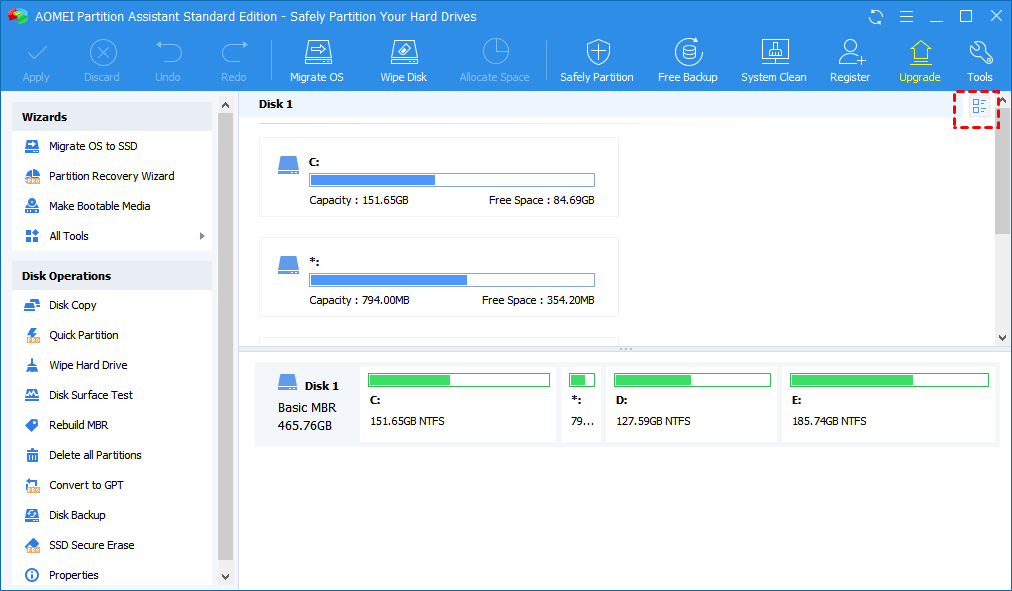
Task: Open the Migrate OS tool
Action: 317,61
